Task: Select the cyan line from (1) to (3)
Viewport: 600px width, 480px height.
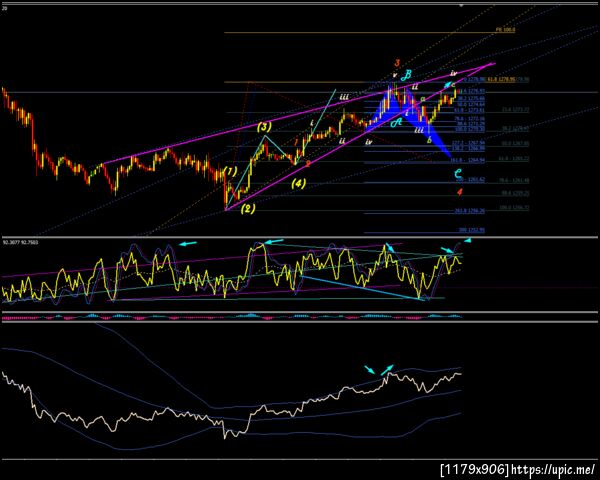Action: (x=246, y=173)
